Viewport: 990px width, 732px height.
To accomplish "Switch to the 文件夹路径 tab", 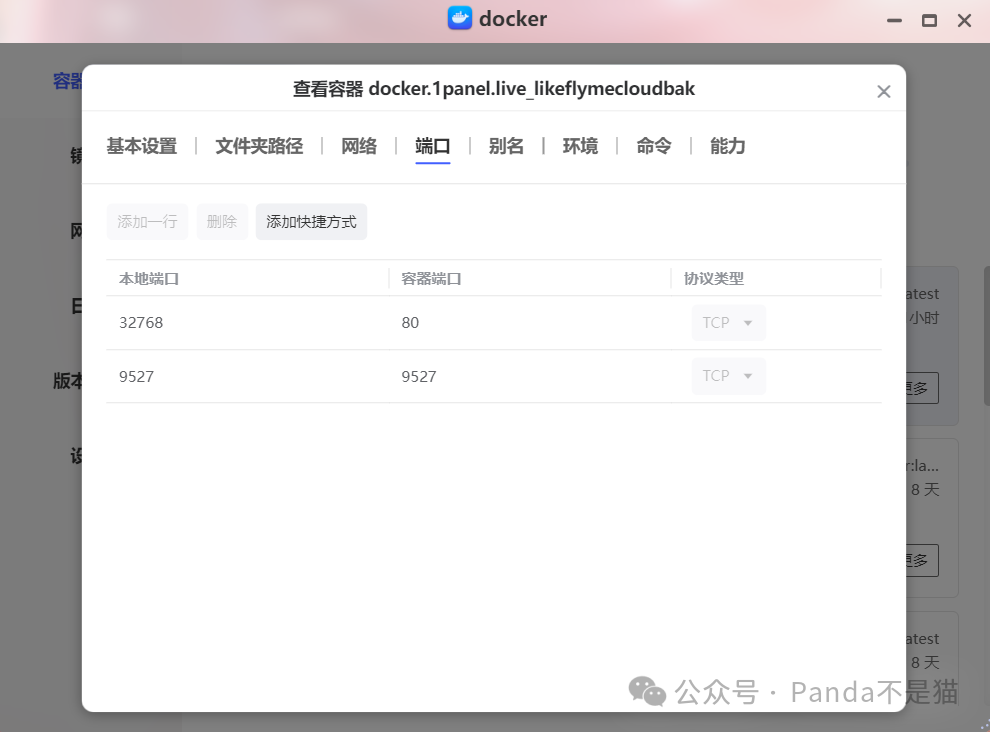I will [x=259, y=146].
